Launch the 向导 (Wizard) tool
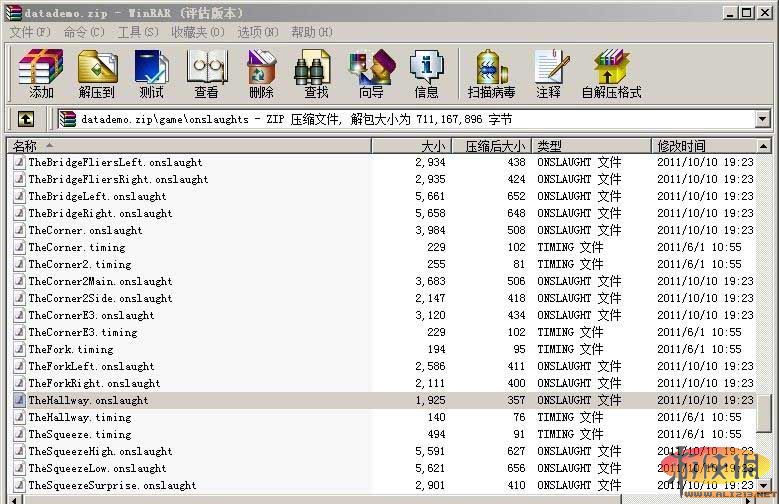This screenshot has height=504, width=779. (371, 72)
